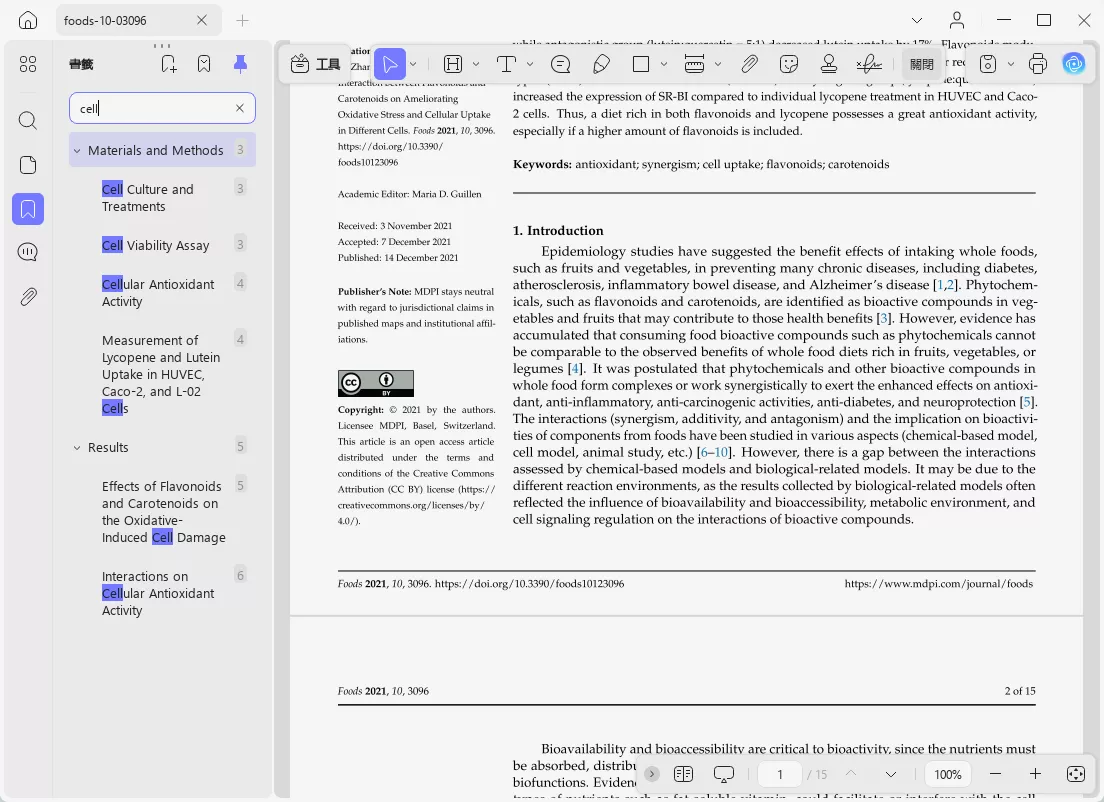Open page display layout options
Screen dimensions: 1104x802
(683, 774)
